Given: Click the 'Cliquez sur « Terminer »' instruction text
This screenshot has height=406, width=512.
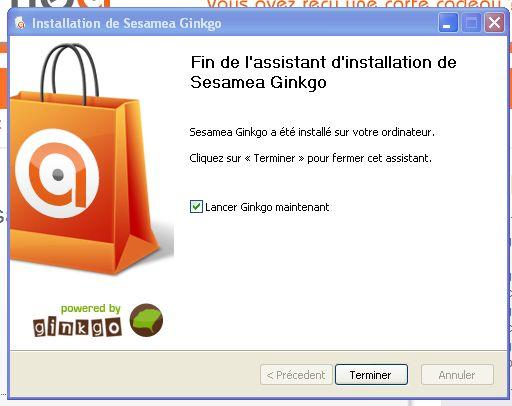Looking at the screenshot, I should 310,158.
